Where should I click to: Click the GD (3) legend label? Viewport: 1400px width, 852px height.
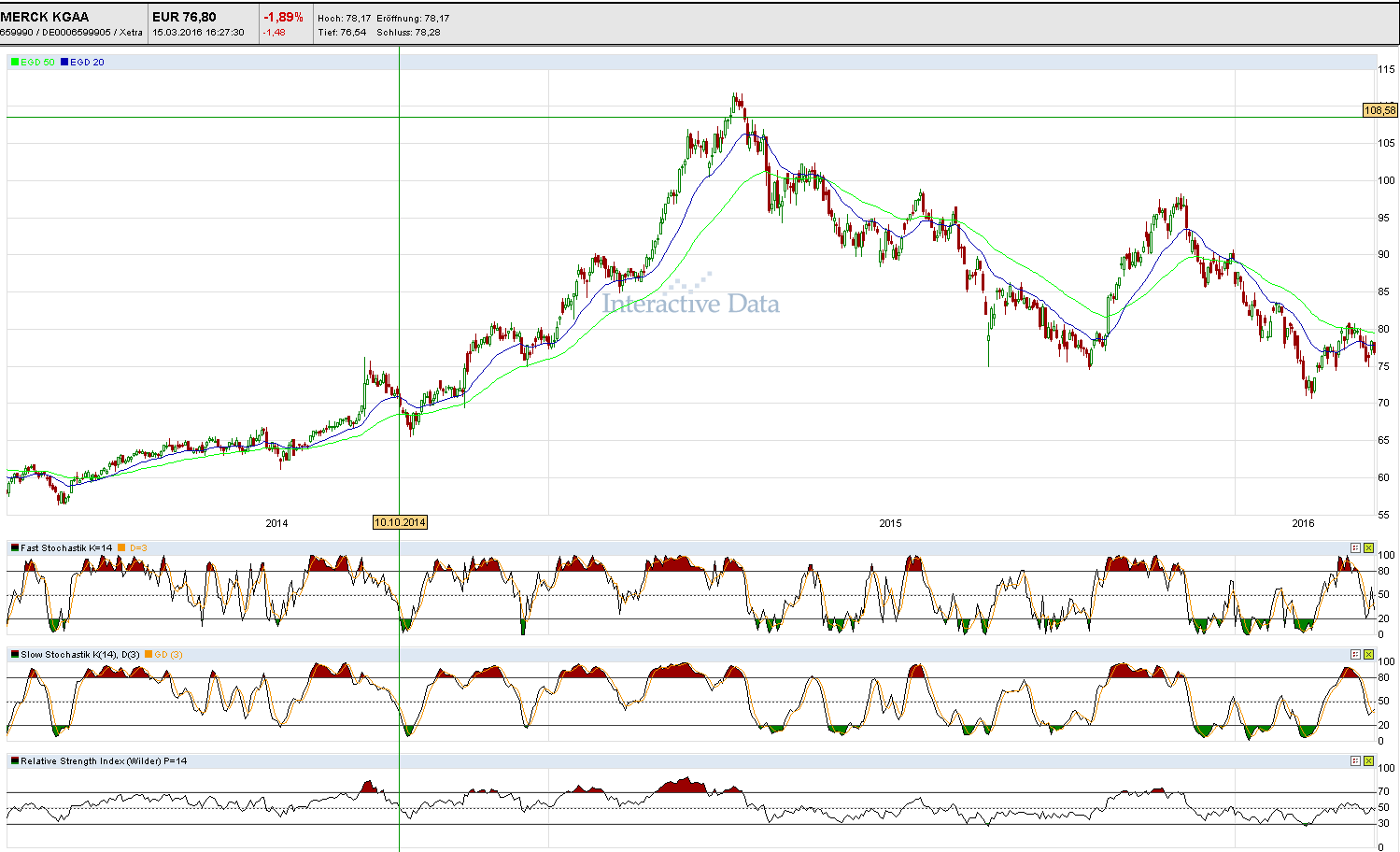pos(169,655)
